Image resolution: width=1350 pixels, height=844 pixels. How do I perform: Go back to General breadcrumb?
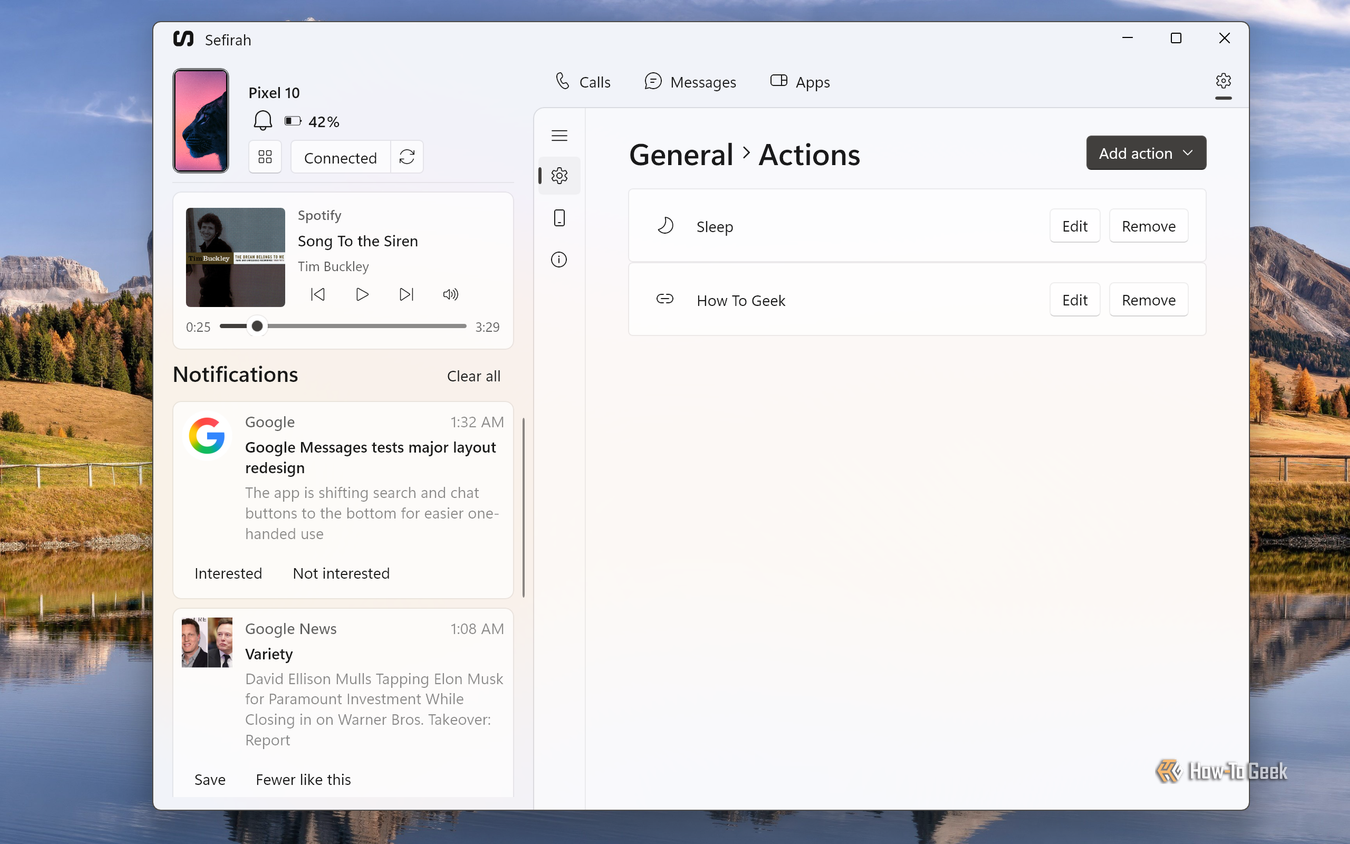681,155
